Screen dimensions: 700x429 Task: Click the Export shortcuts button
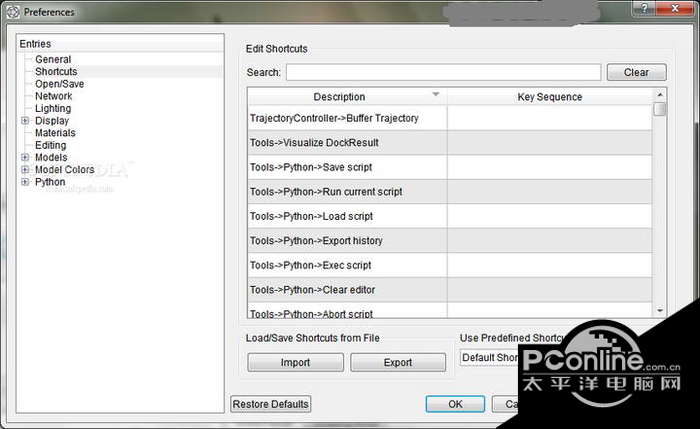click(398, 362)
